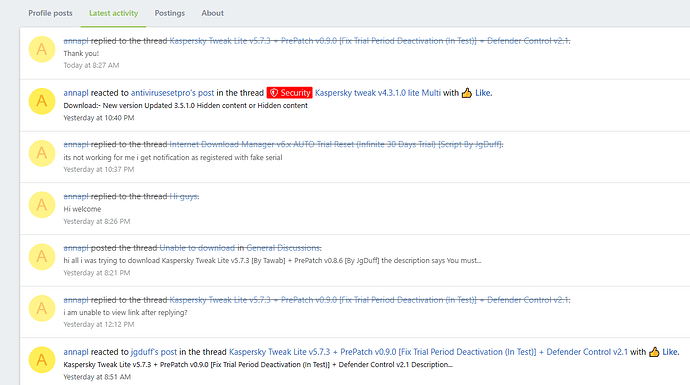Click avatar beside 'Unable to download' thread entry
This screenshot has height=385, width=690.
tap(42, 257)
